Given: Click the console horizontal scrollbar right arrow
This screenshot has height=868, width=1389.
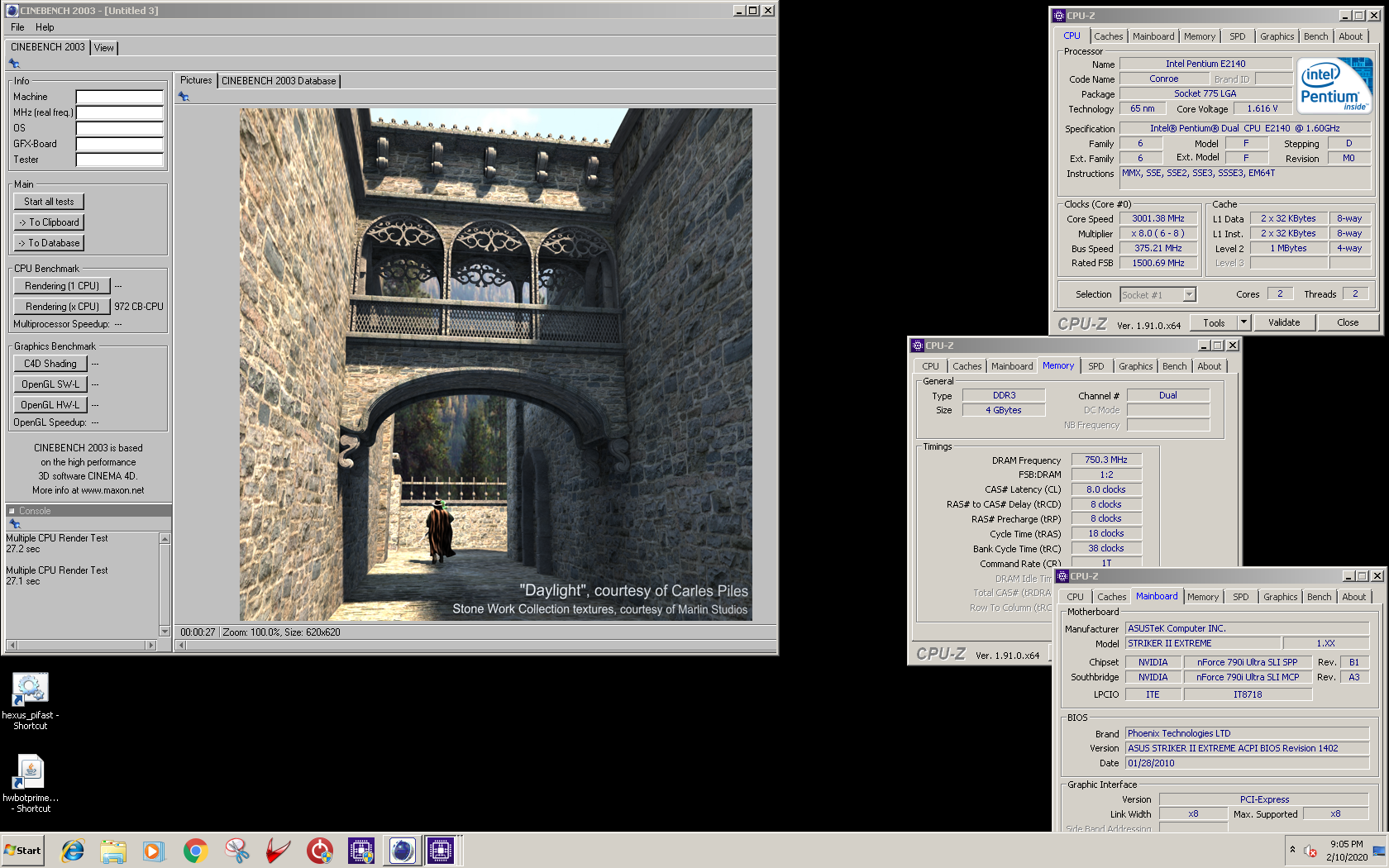Looking at the screenshot, I should (150, 645).
